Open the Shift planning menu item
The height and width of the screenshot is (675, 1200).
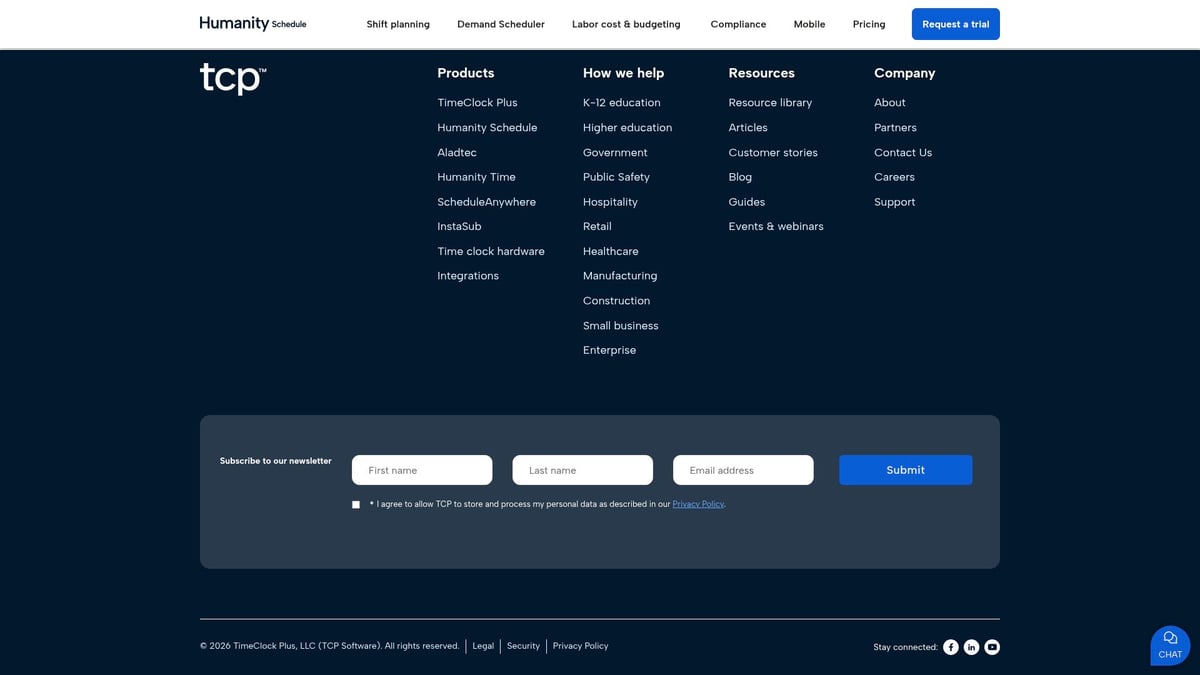point(397,24)
